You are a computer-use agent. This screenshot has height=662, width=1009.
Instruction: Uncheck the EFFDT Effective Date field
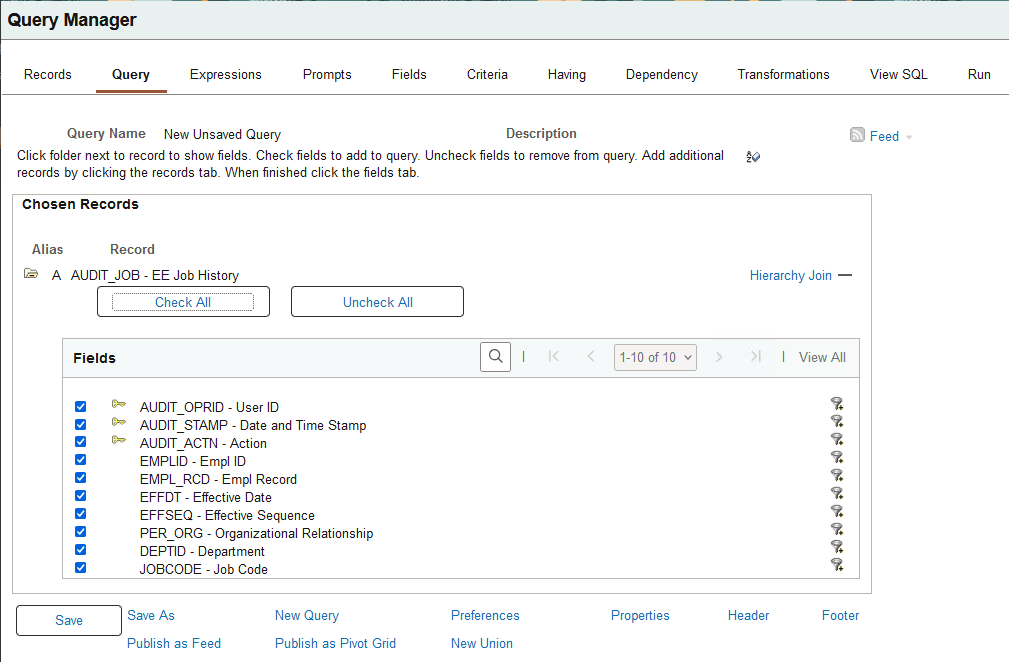pos(80,495)
